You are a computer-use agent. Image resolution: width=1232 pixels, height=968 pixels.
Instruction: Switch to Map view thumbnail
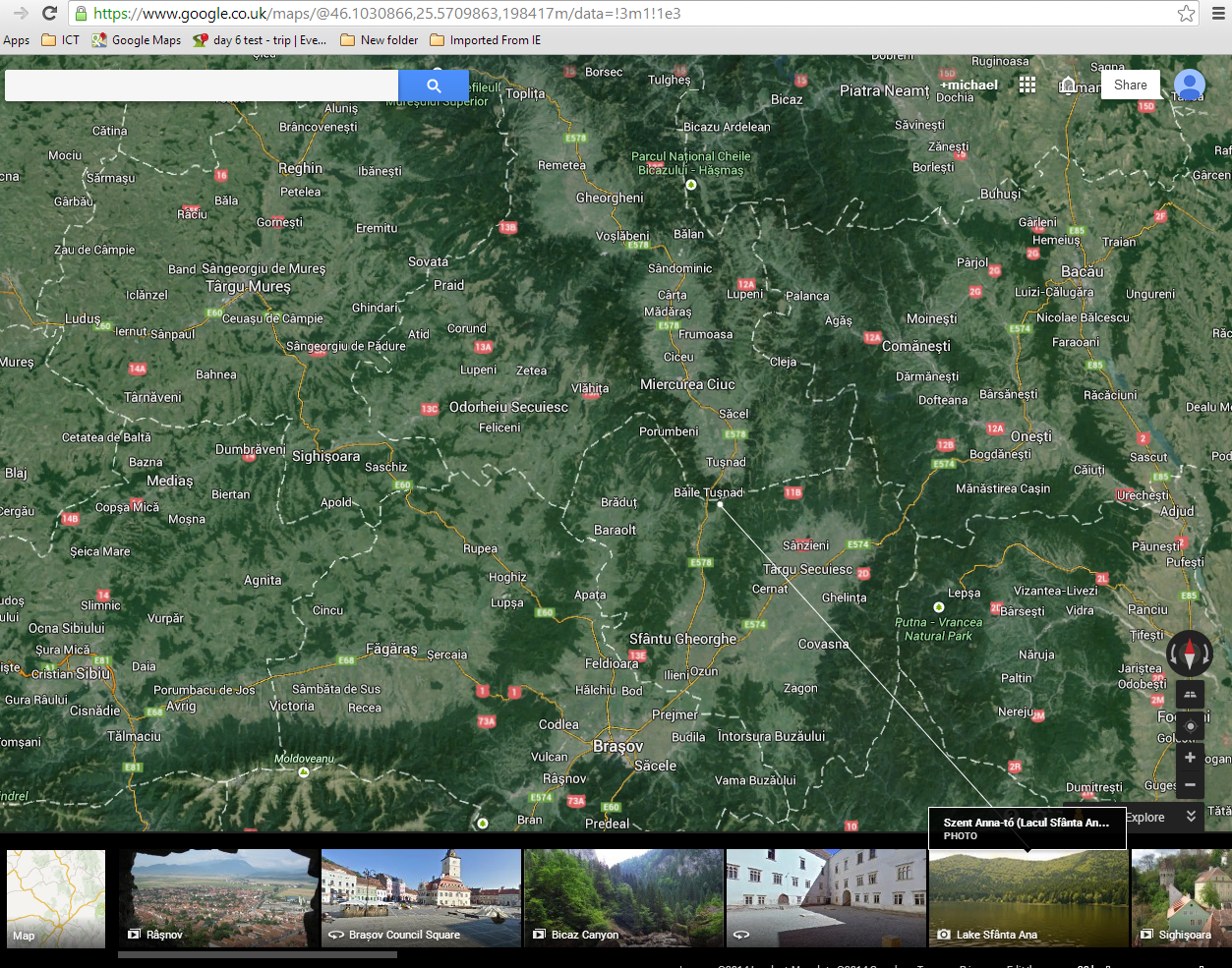point(56,898)
